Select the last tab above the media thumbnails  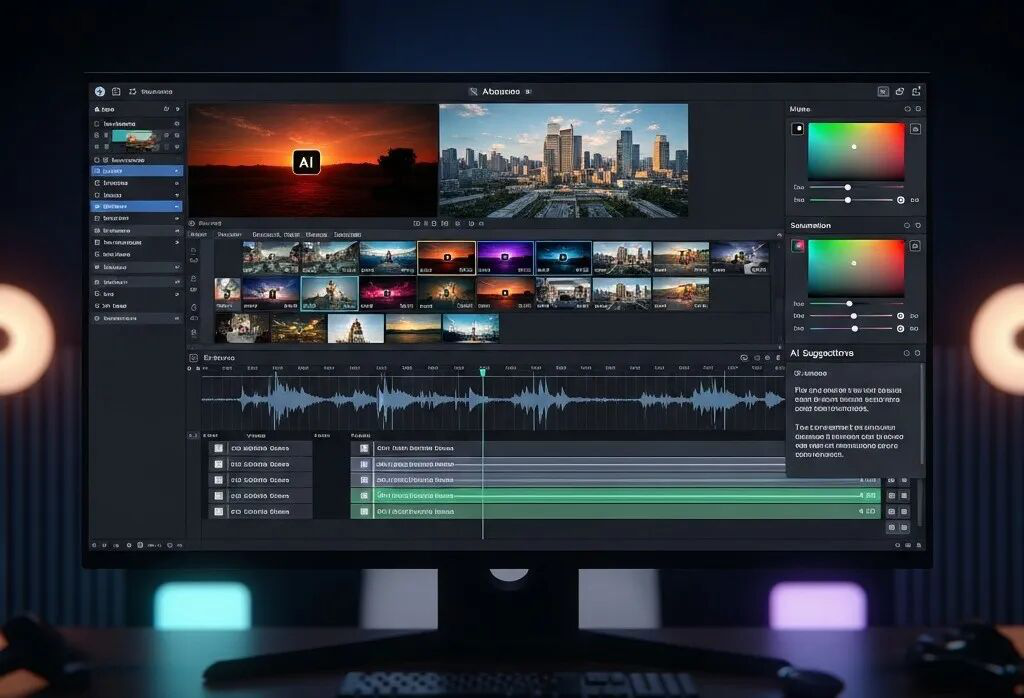347,234
